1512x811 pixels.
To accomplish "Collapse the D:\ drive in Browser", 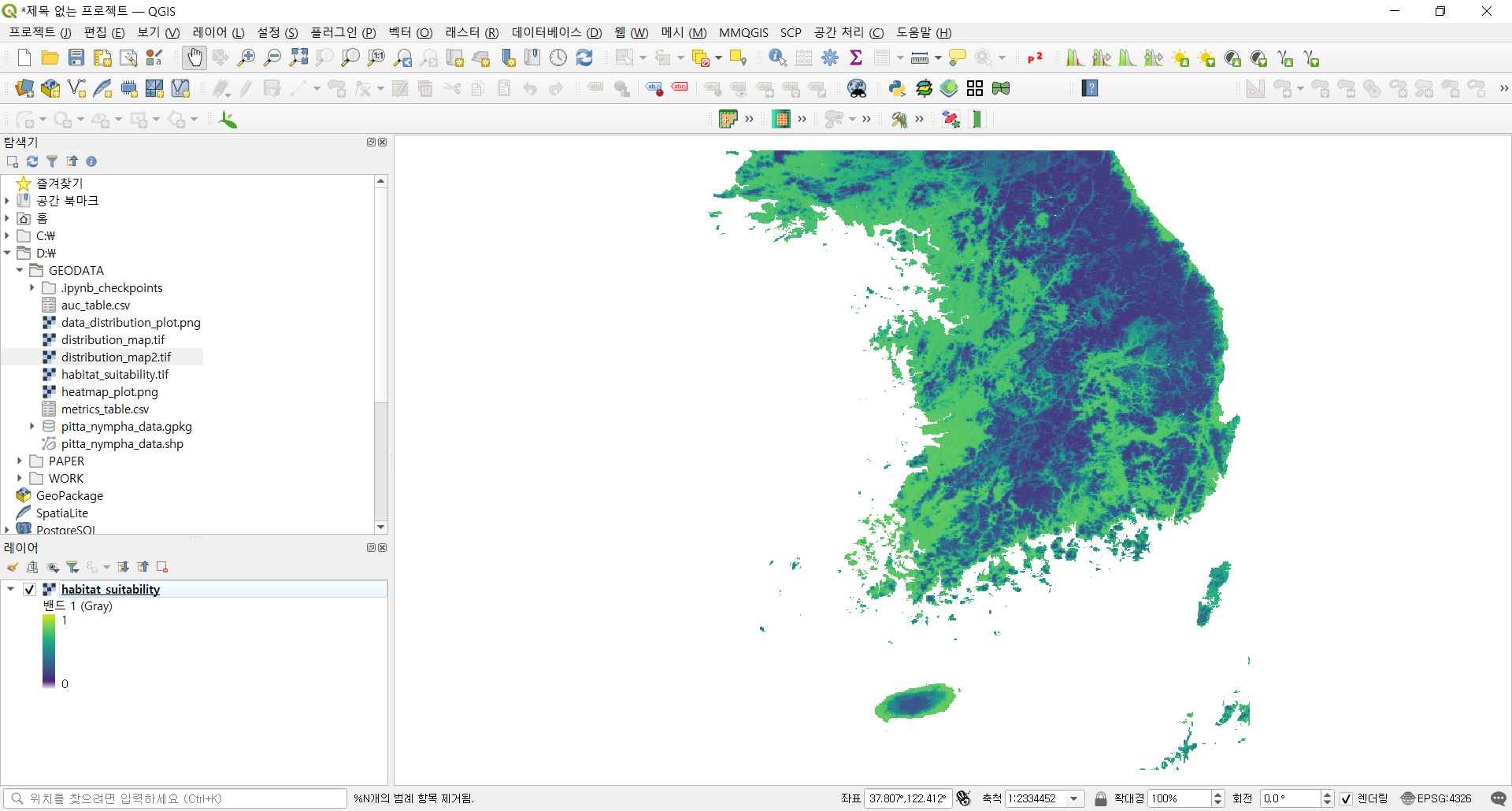I will tap(7, 253).
